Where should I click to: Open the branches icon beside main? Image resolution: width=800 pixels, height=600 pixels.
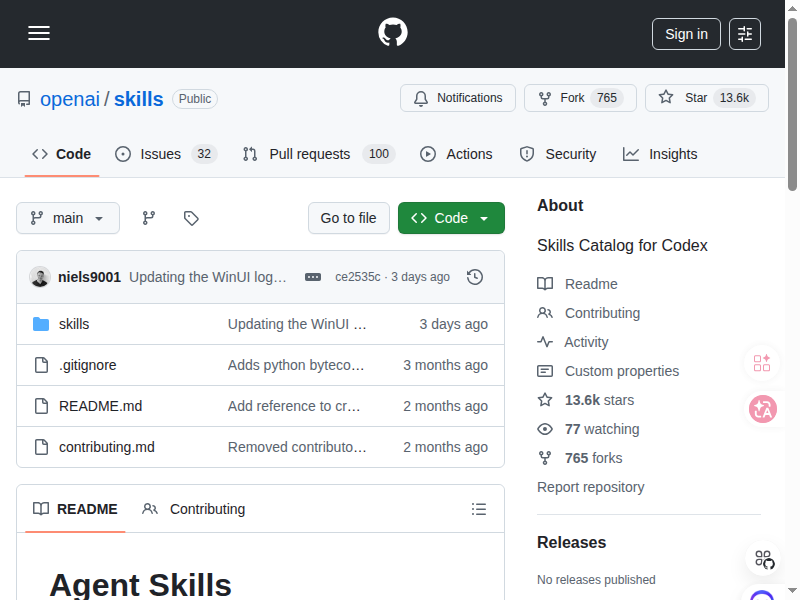pyautogui.click(x=149, y=218)
